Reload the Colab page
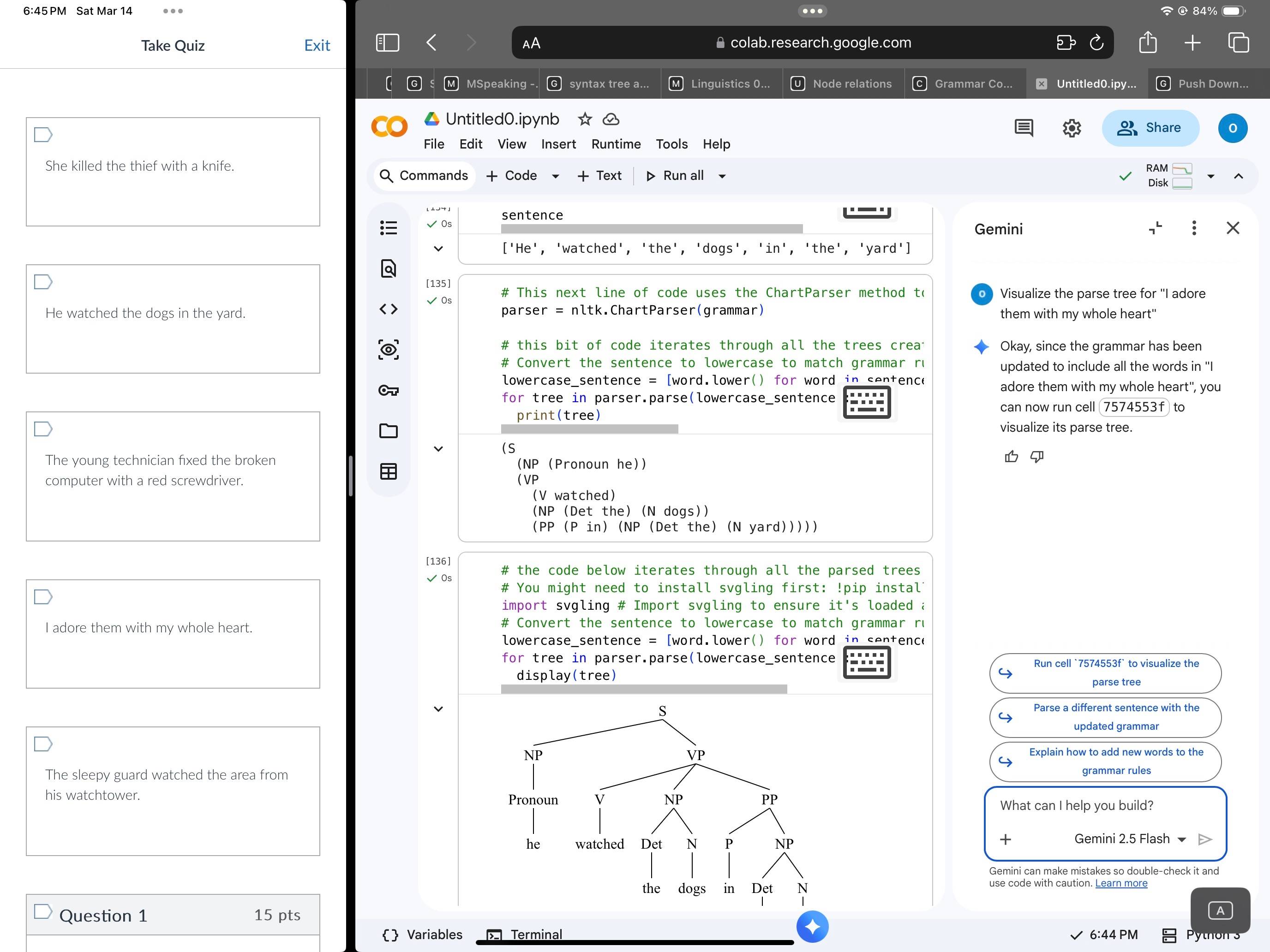Image resolution: width=1270 pixels, height=952 pixels. click(x=1096, y=42)
